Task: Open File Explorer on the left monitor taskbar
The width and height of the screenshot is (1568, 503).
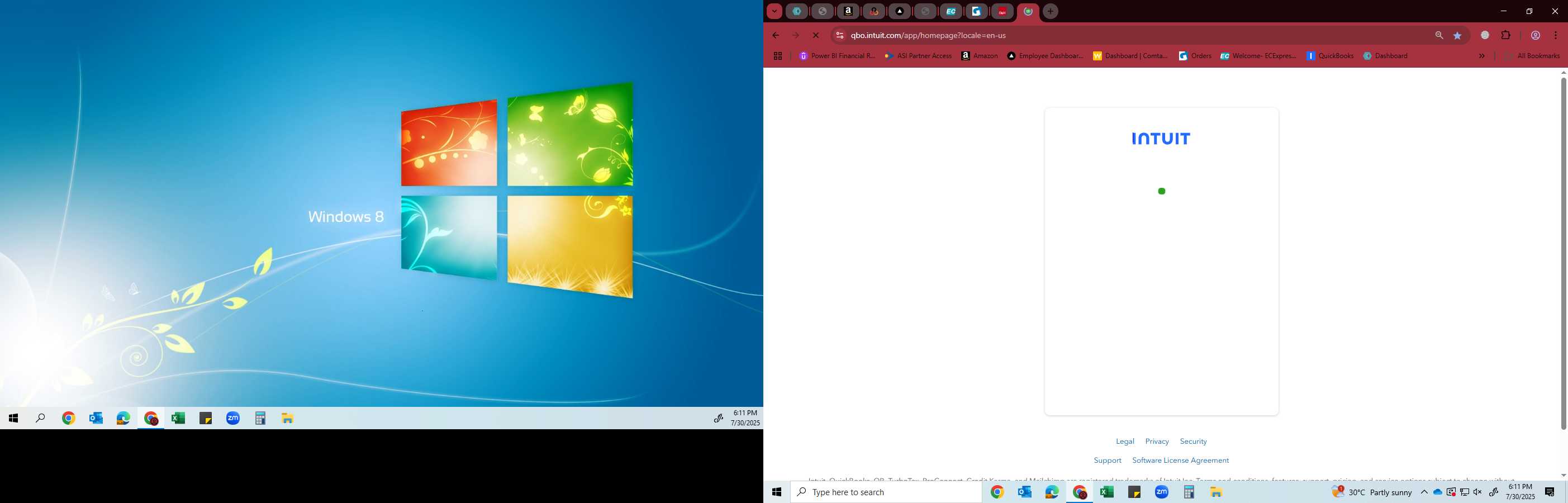Action: (287, 419)
